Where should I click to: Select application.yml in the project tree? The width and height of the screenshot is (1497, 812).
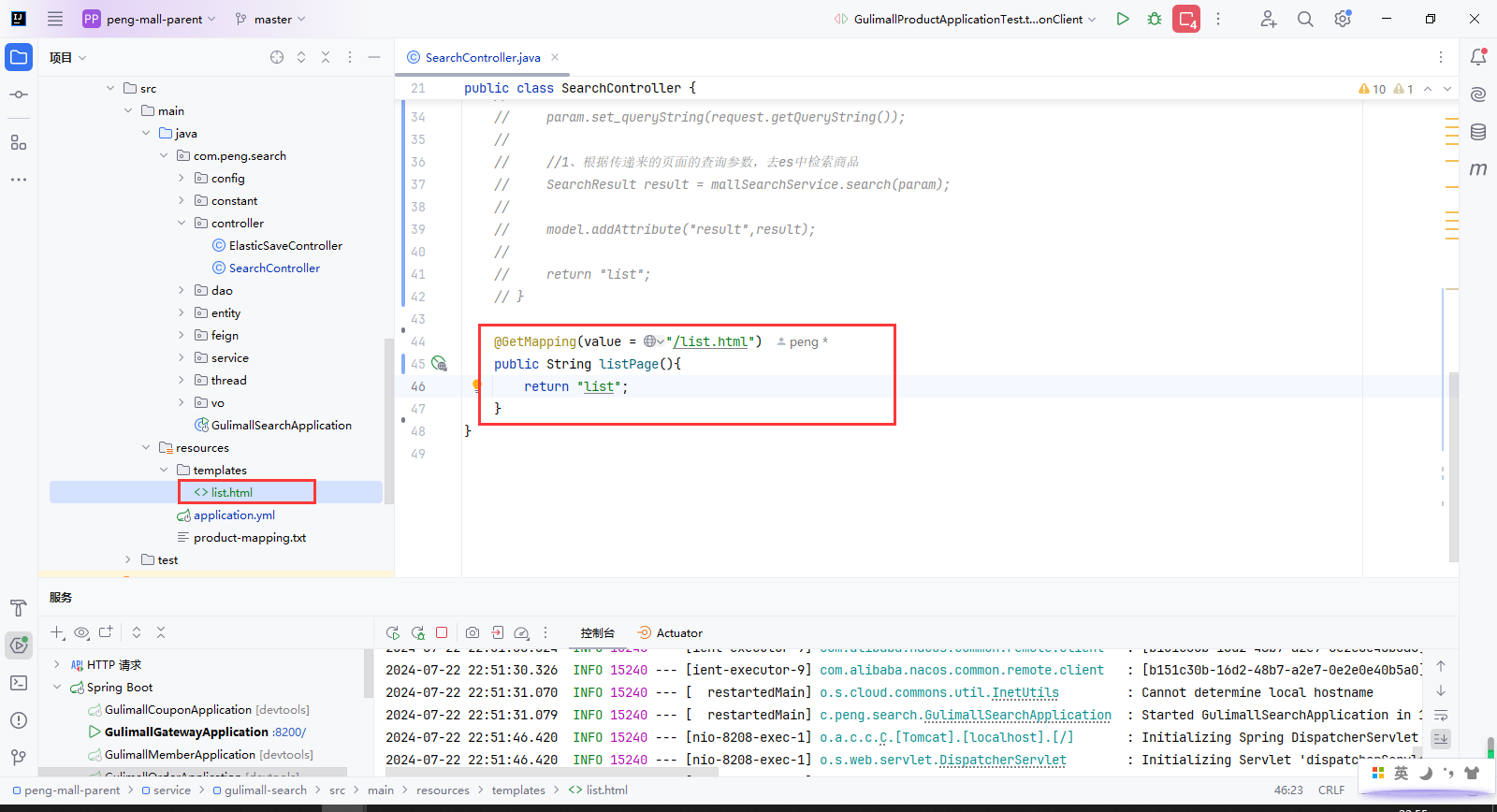(234, 515)
